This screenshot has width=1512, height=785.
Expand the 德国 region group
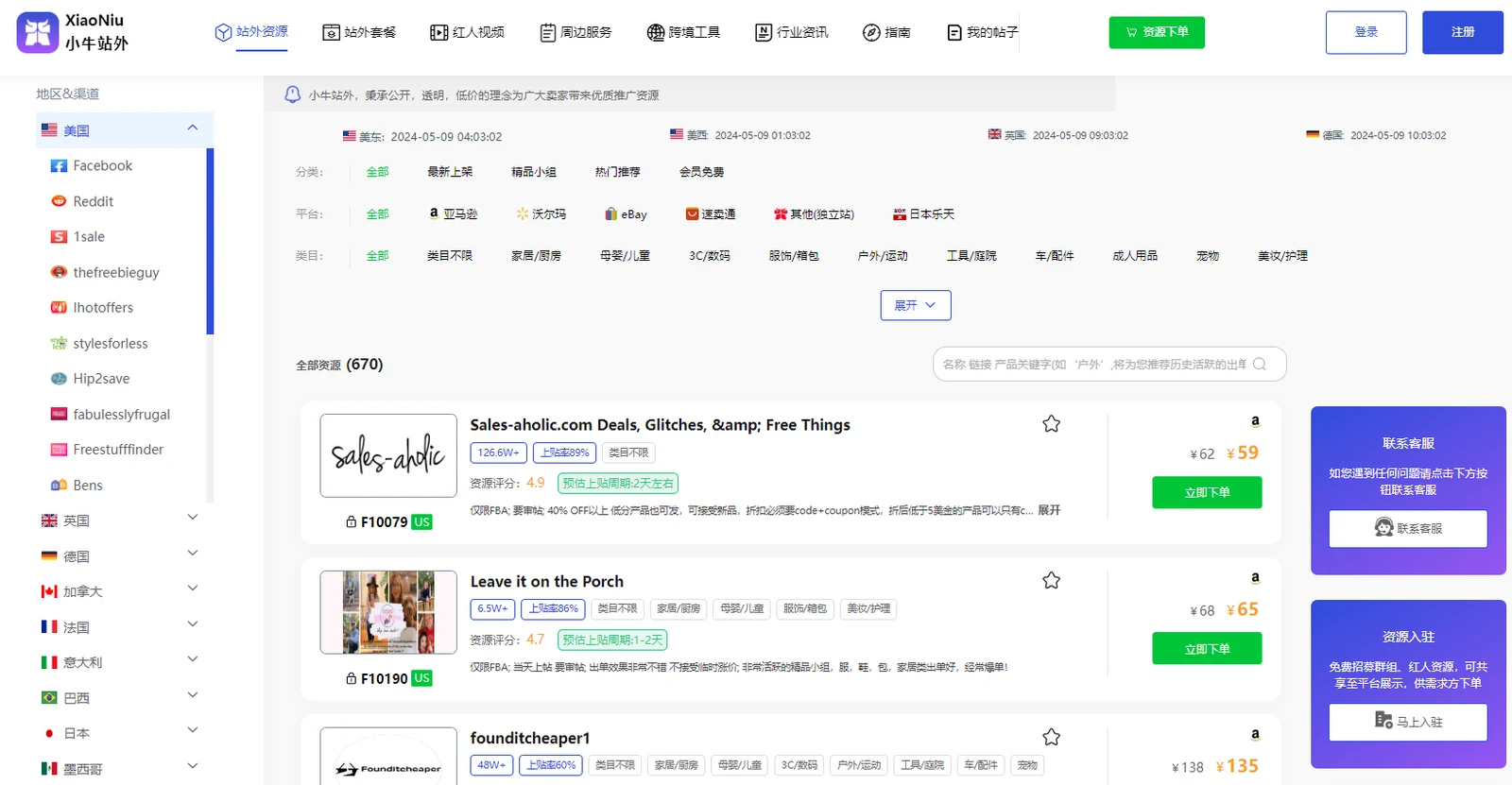pyautogui.click(x=193, y=554)
